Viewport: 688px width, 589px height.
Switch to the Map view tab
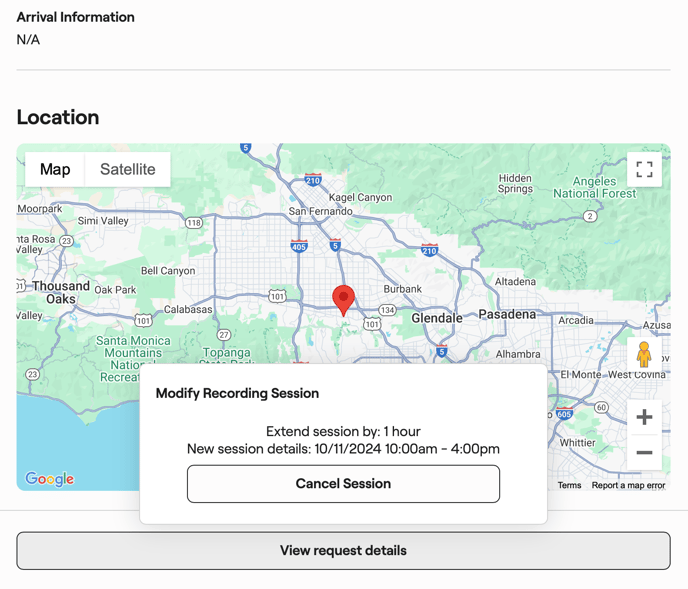(55, 170)
